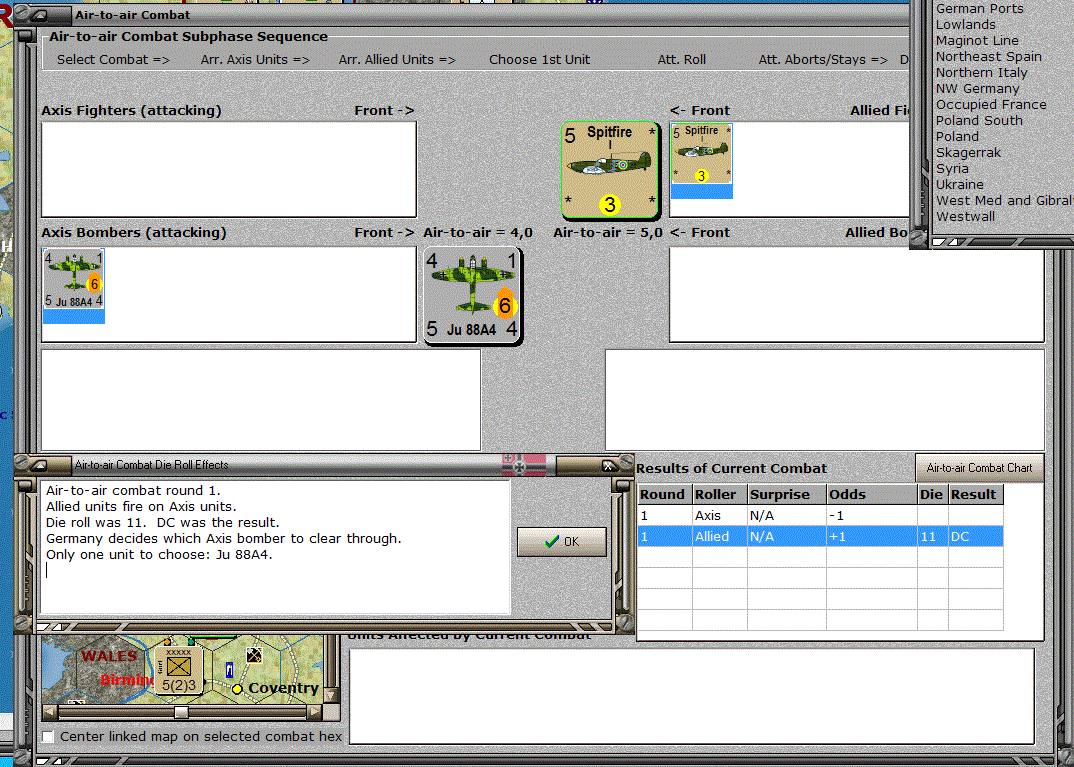The width and height of the screenshot is (1074, 767).
Task: Click the Surprise column header
Action: click(x=786, y=494)
